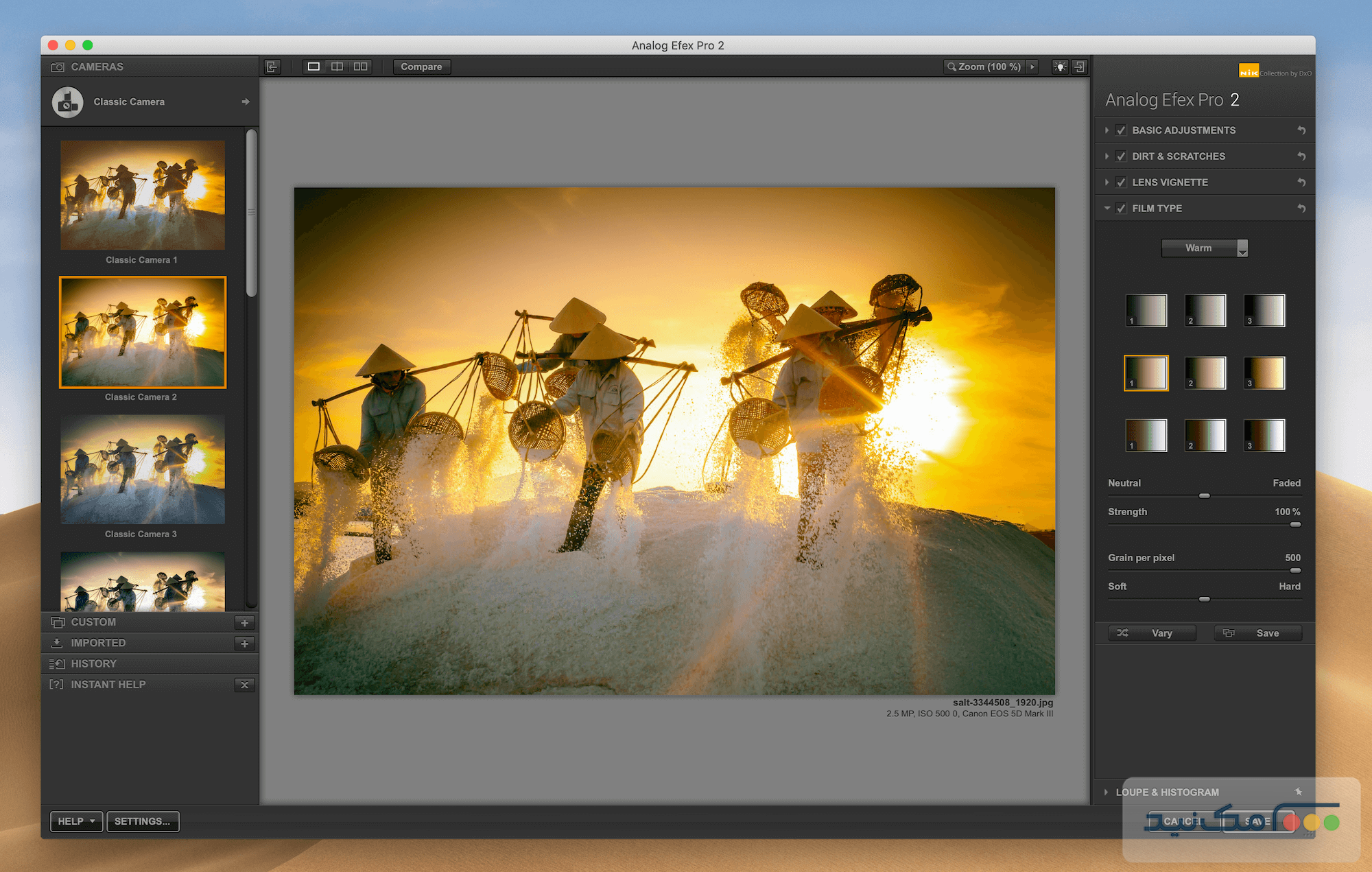The height and width of the screenshot is (872, 1372).
Task: Reset Basic Adjustments with its undo arrow
Action: pyautogui.click(x=1301, y=130)
